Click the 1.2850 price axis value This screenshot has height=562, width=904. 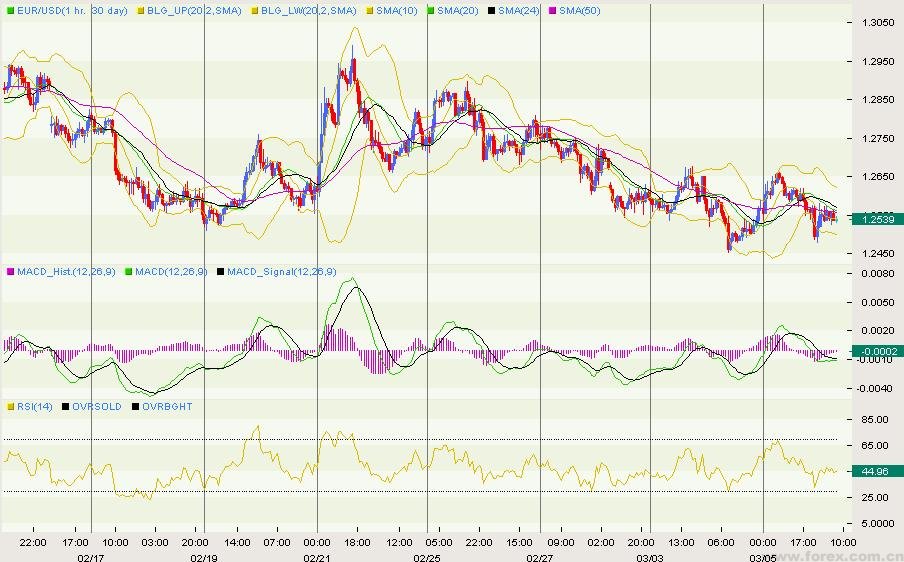878,100
